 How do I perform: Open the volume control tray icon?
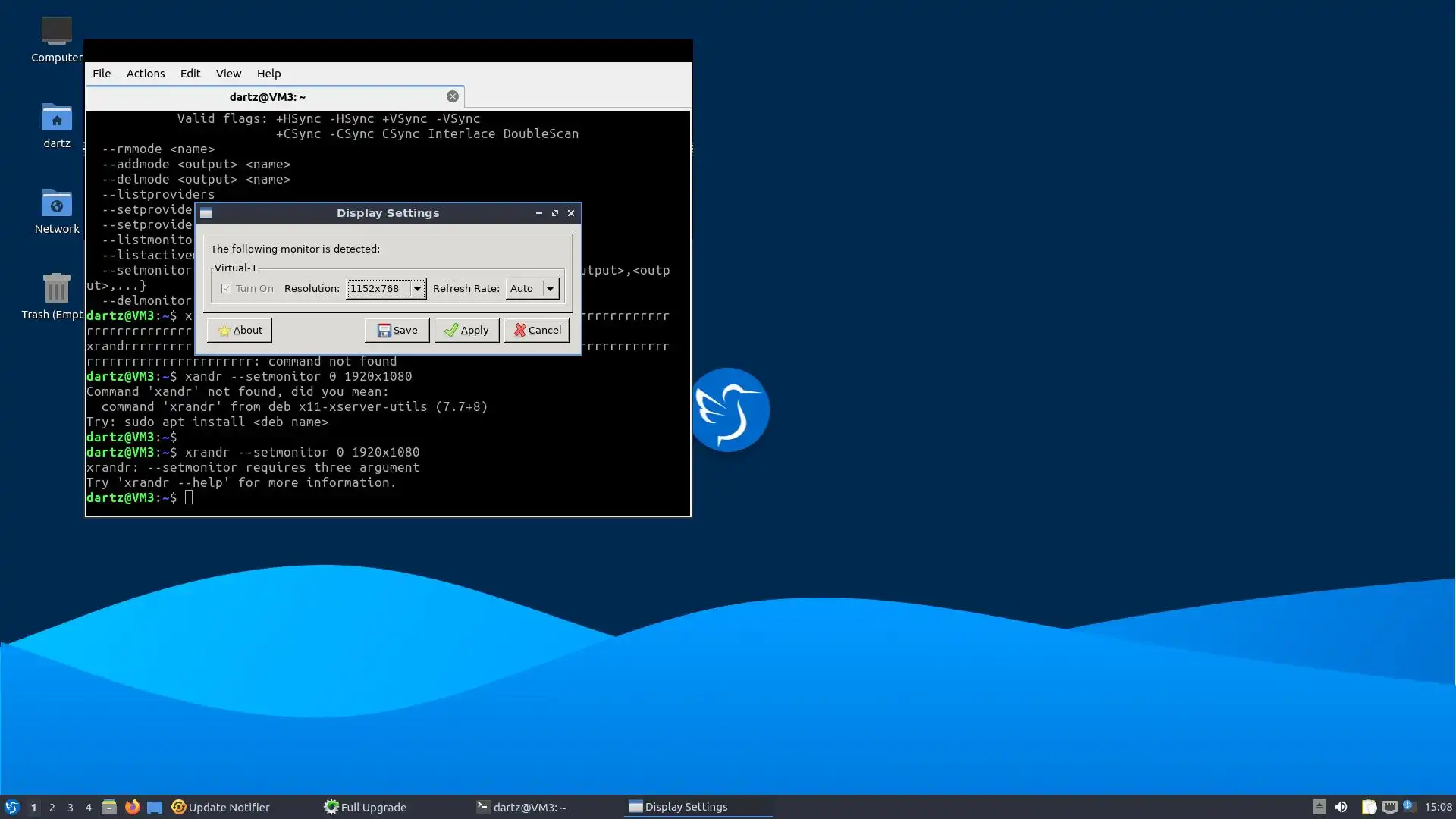coord(1341,807)
